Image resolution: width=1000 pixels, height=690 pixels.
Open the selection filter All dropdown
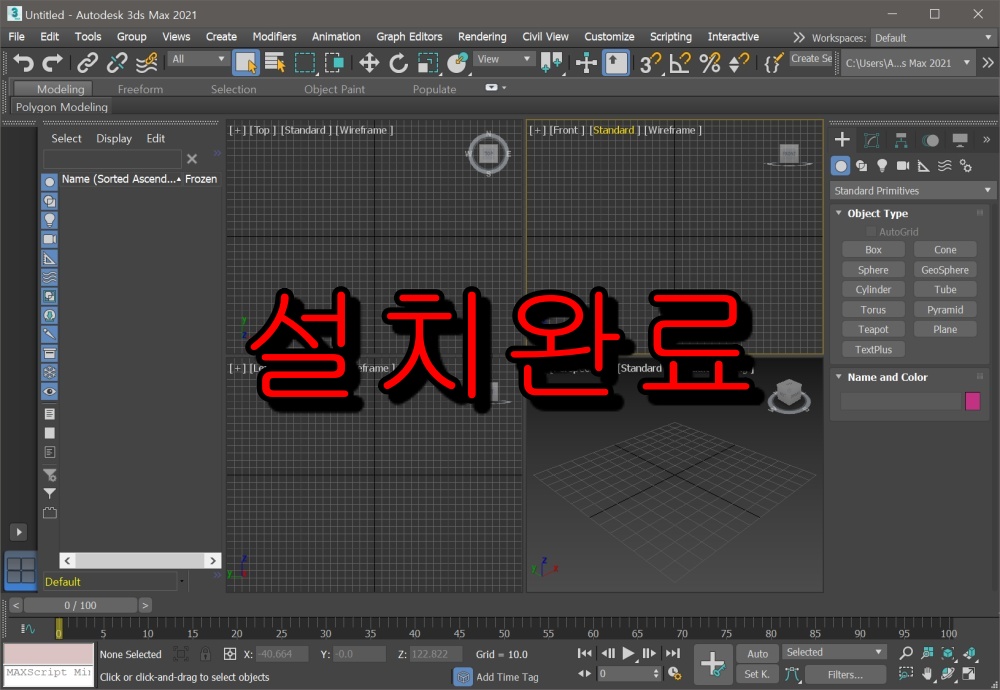[x=198, y=58]
